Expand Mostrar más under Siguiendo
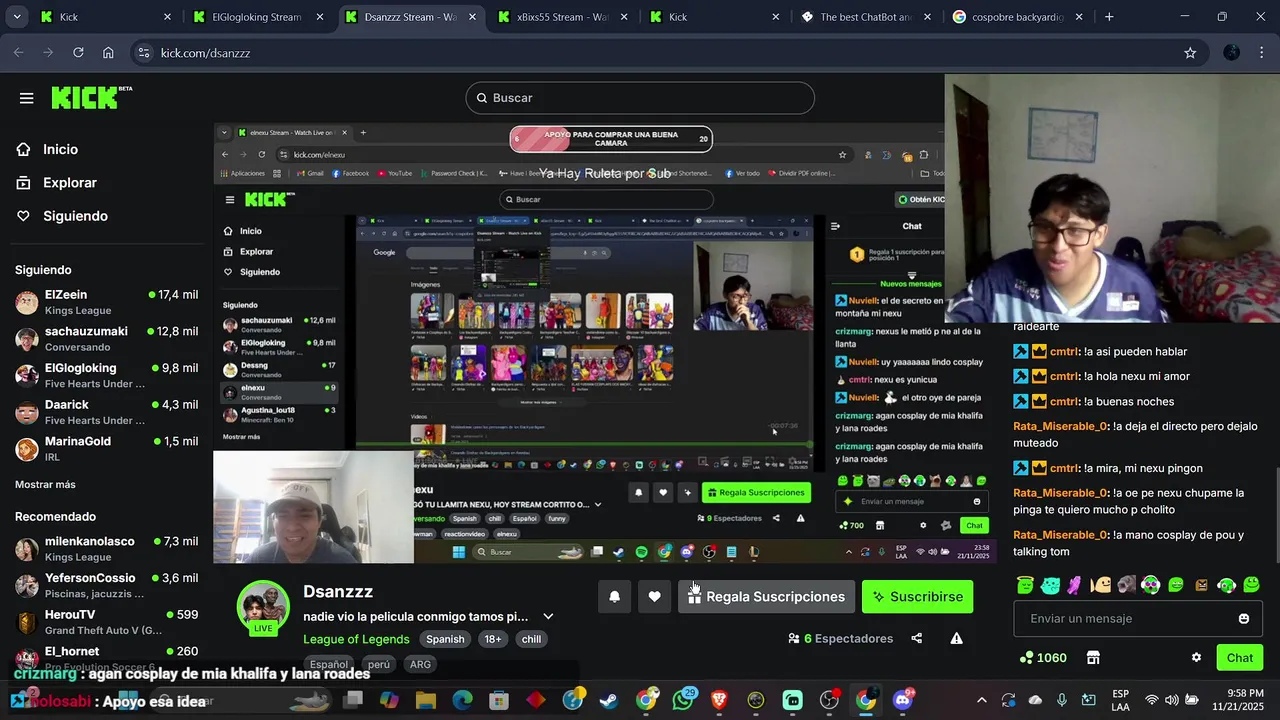This screenshot has height=720, width=1280. tap(45, 484)
